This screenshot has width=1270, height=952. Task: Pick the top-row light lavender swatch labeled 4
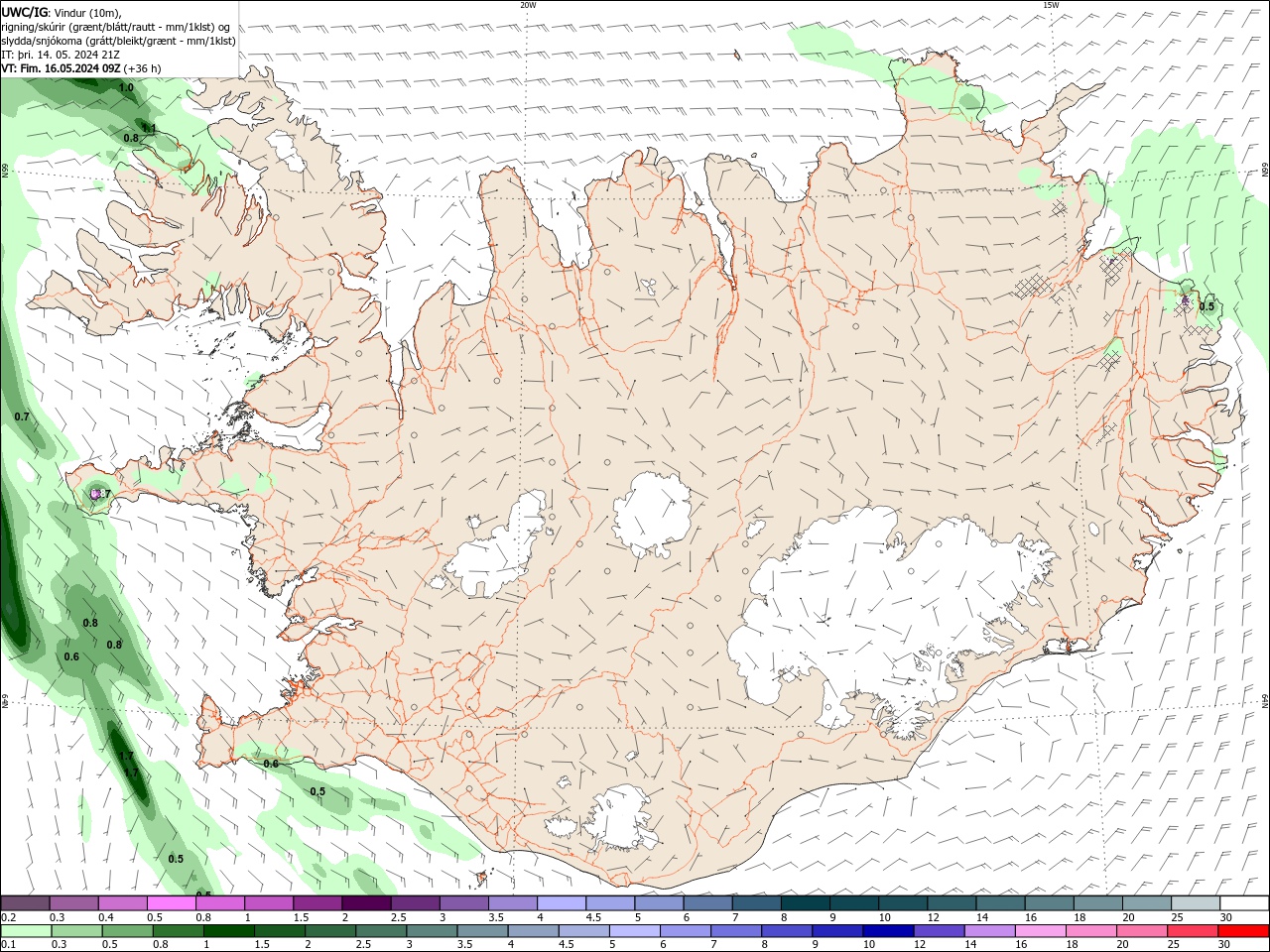(562, 903)
